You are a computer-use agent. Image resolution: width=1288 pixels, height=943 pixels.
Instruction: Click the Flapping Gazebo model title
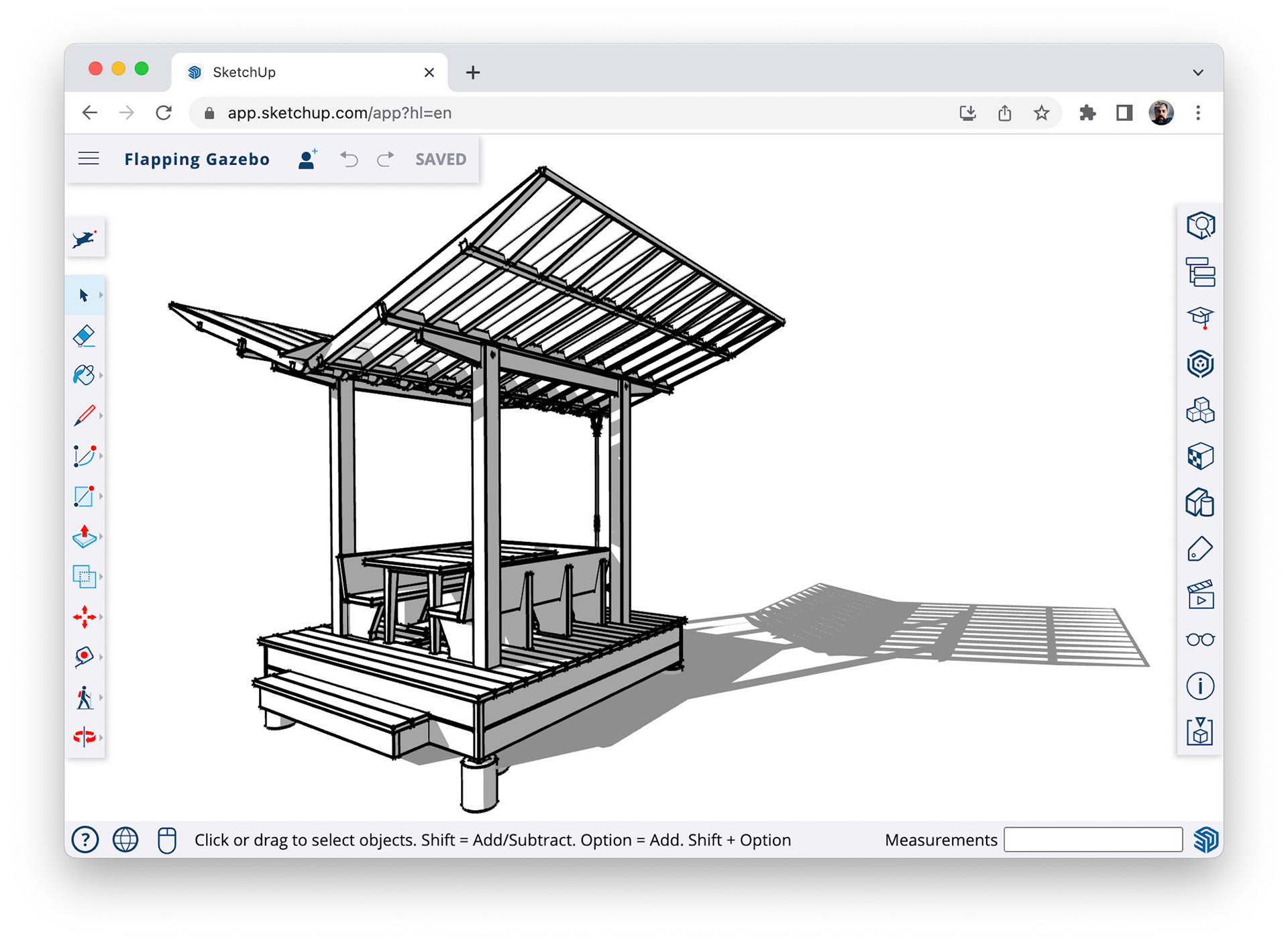click(197, 159)
